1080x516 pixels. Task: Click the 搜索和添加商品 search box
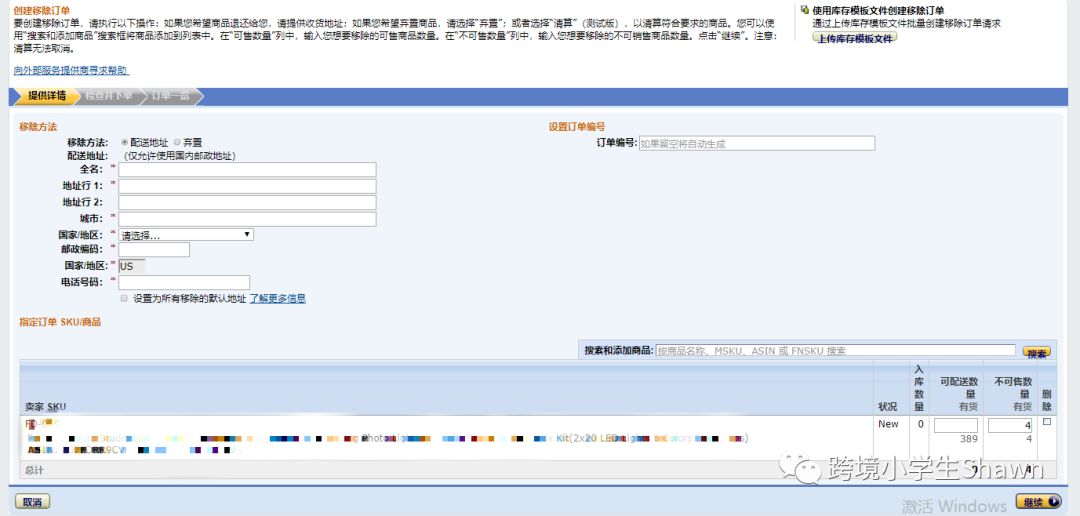click(835, 351)
